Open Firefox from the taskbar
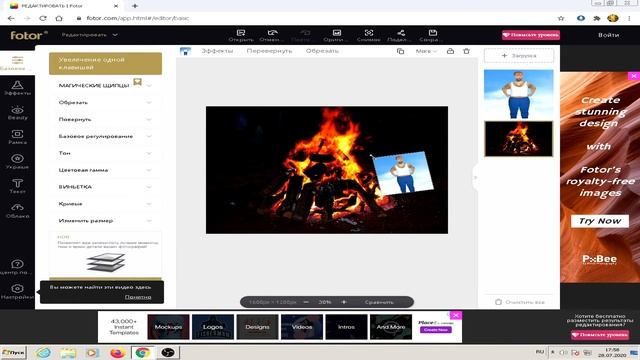This screenshot has width=640, height=360. 117,352
